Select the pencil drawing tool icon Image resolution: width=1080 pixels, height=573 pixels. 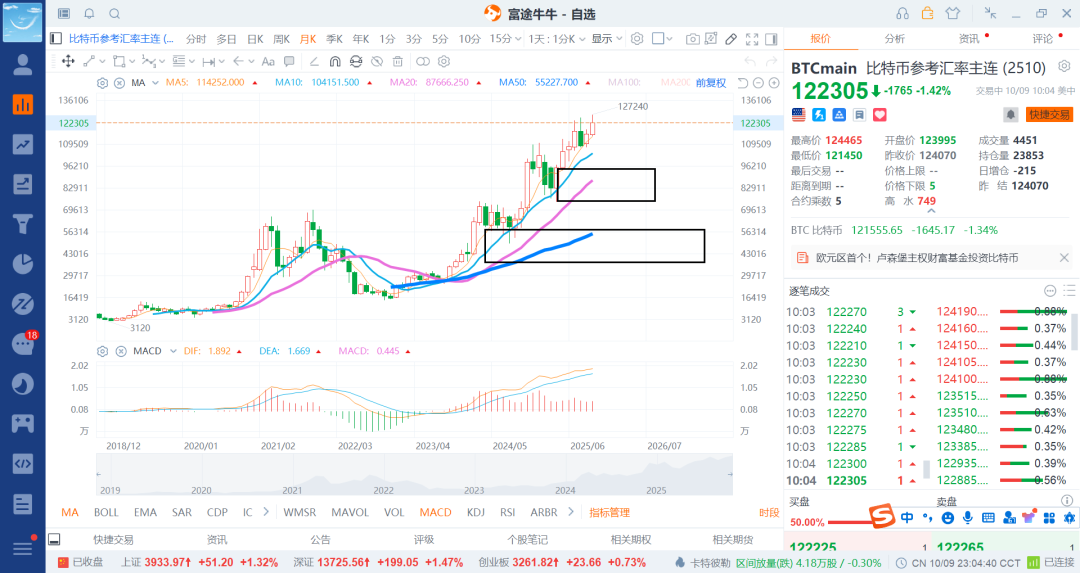coord(731,39)
